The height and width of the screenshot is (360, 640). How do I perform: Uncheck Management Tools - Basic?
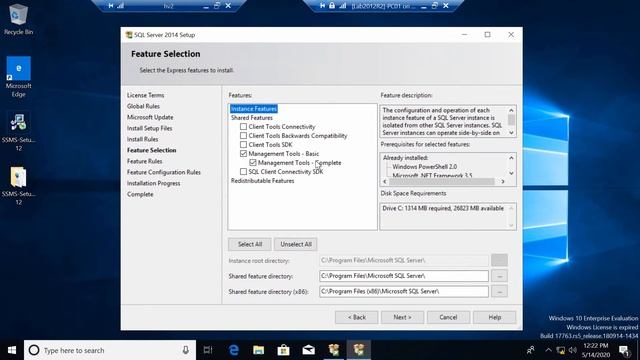(243, 153)
